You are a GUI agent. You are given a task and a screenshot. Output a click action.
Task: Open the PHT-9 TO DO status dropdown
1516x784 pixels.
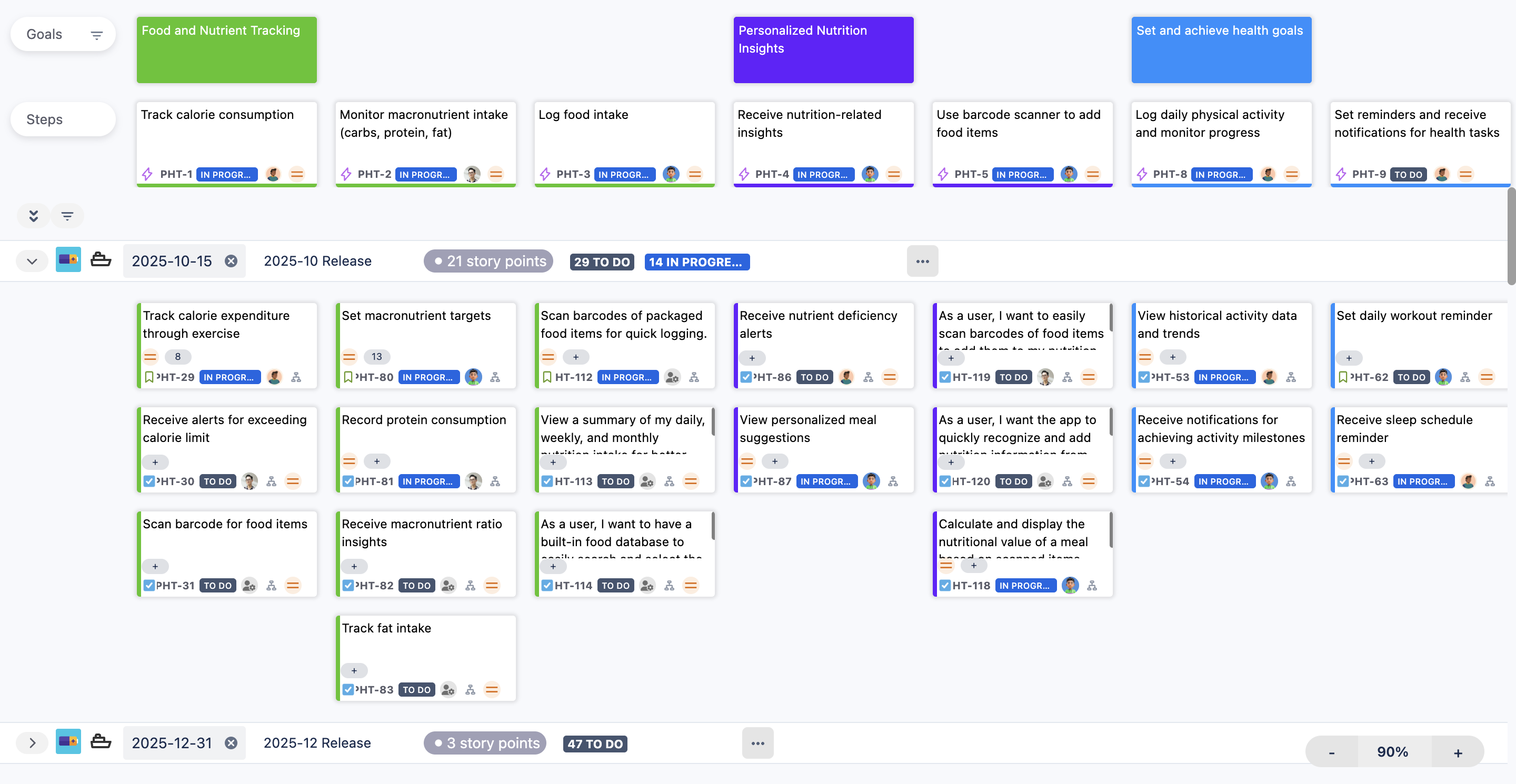(1408, 174)
